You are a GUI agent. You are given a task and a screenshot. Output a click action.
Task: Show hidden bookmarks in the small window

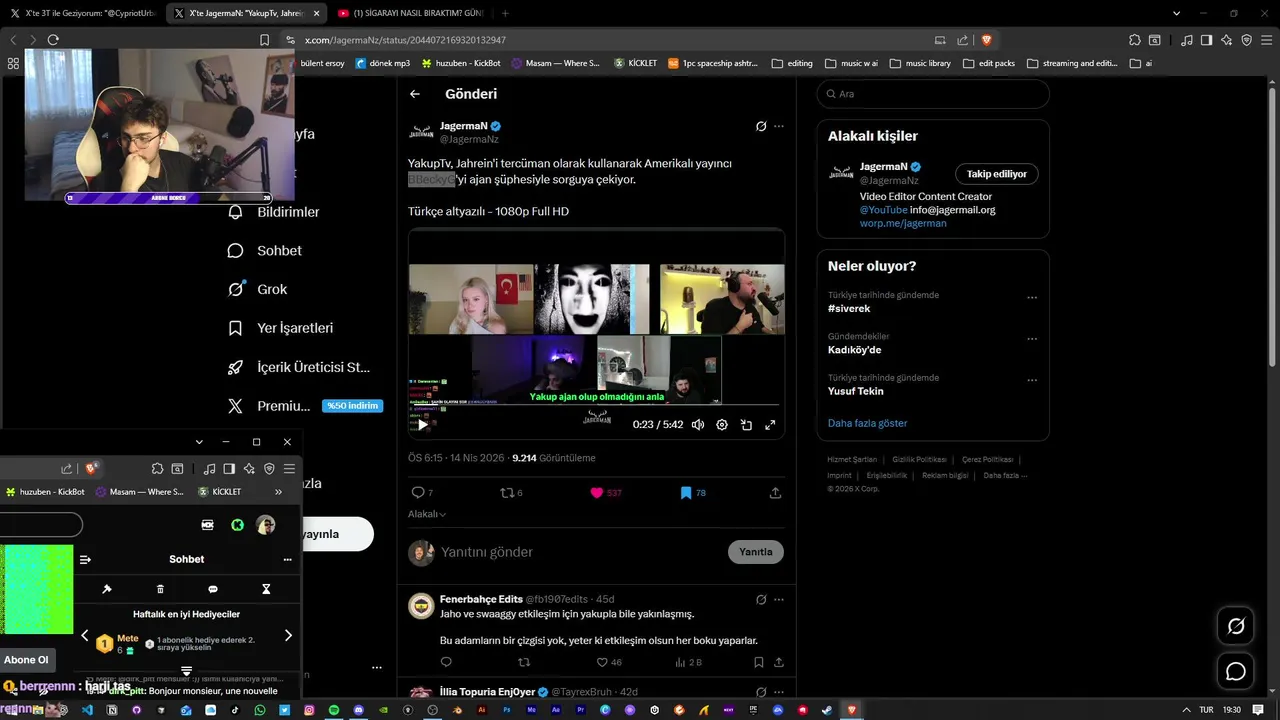pos(278,492)
